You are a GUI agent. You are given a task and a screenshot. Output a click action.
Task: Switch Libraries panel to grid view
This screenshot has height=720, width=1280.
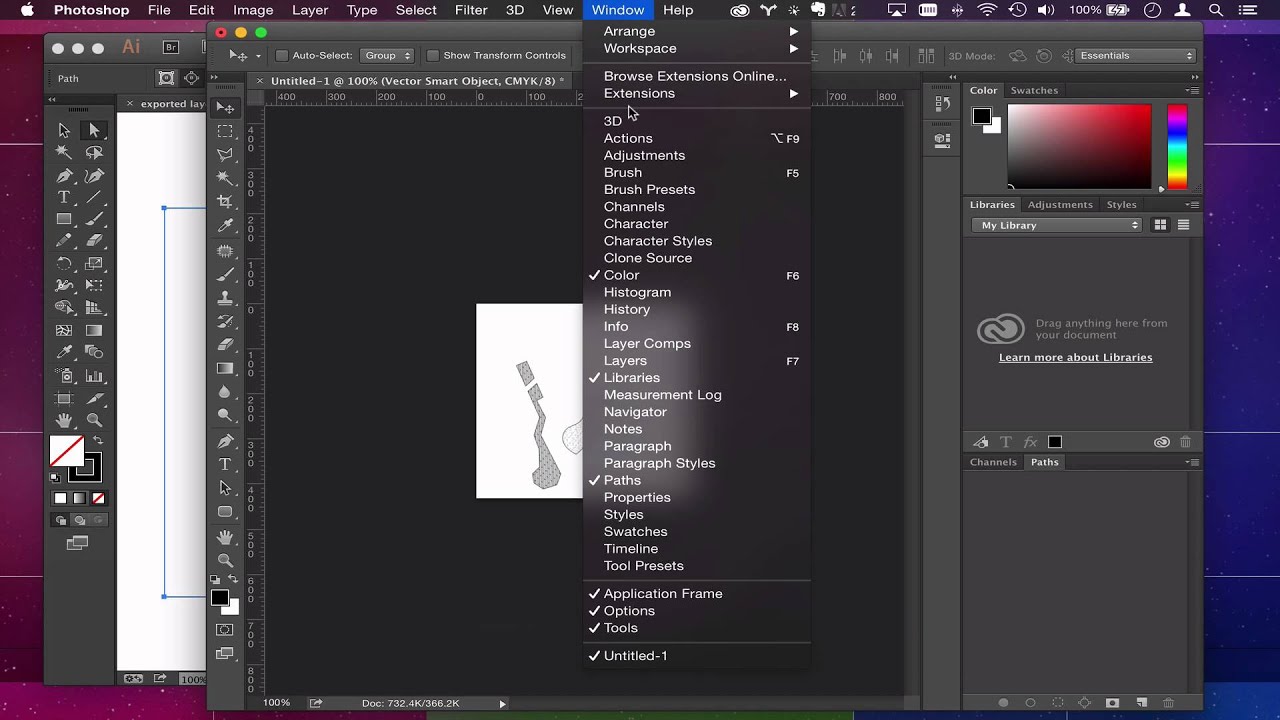(1160, 225)
